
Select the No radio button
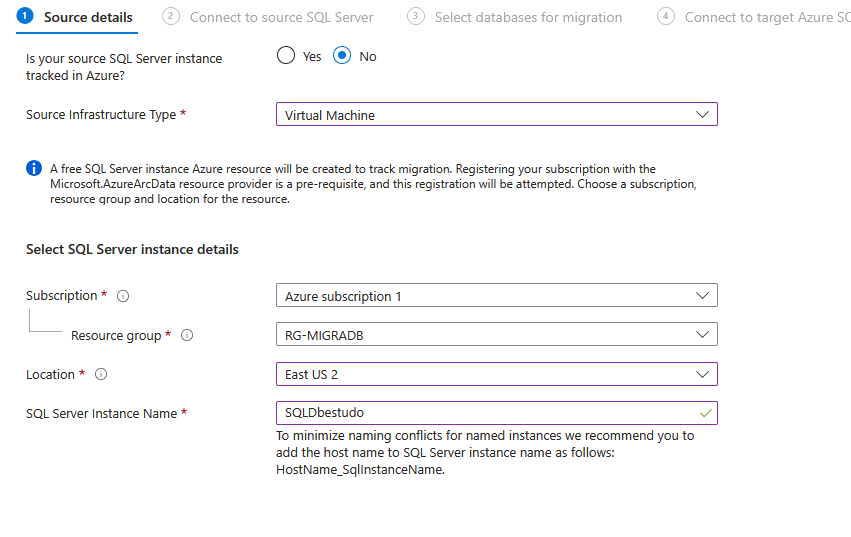(343, 56)
